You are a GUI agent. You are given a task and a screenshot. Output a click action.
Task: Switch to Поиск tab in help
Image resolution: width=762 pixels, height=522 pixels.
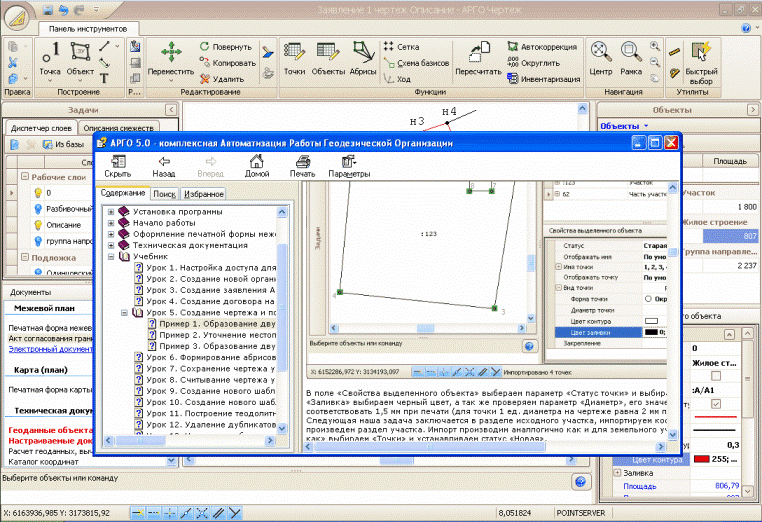click(x=164, y=193)
